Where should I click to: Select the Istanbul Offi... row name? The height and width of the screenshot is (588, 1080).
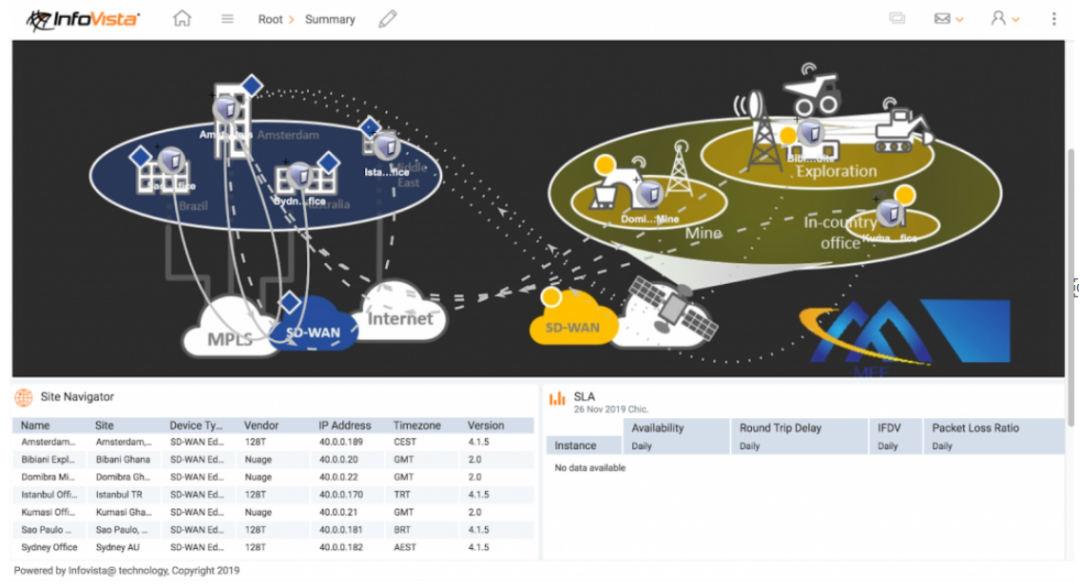pyautogui.click(x=49, y=494)
